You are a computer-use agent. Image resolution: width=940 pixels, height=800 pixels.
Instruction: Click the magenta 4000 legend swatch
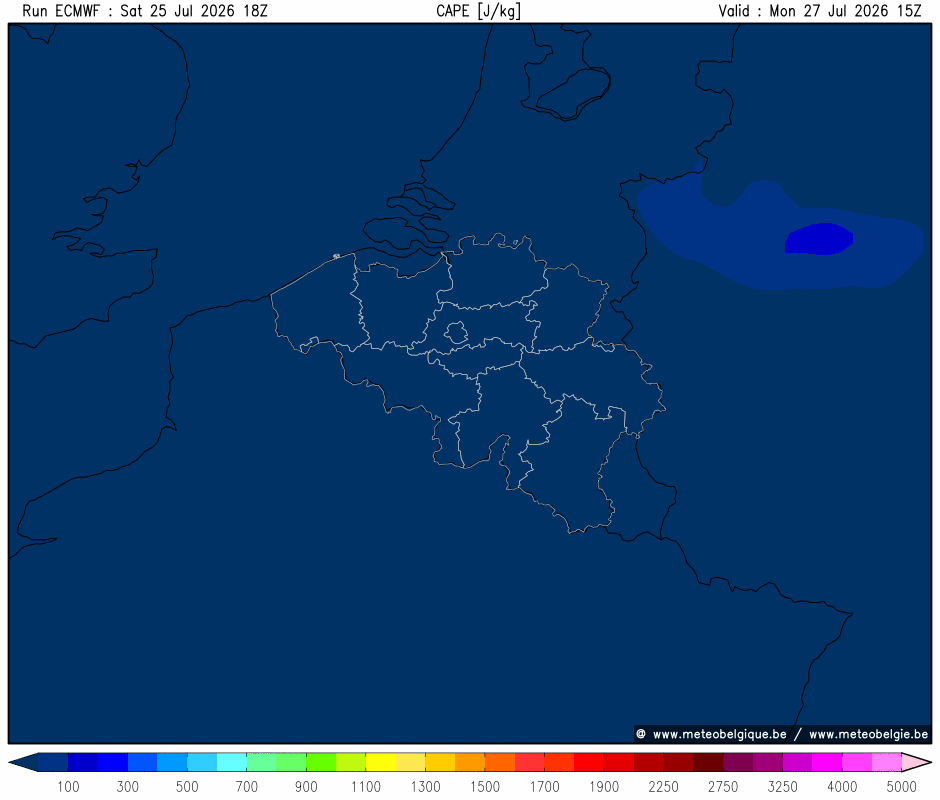(x=827, y=762)
